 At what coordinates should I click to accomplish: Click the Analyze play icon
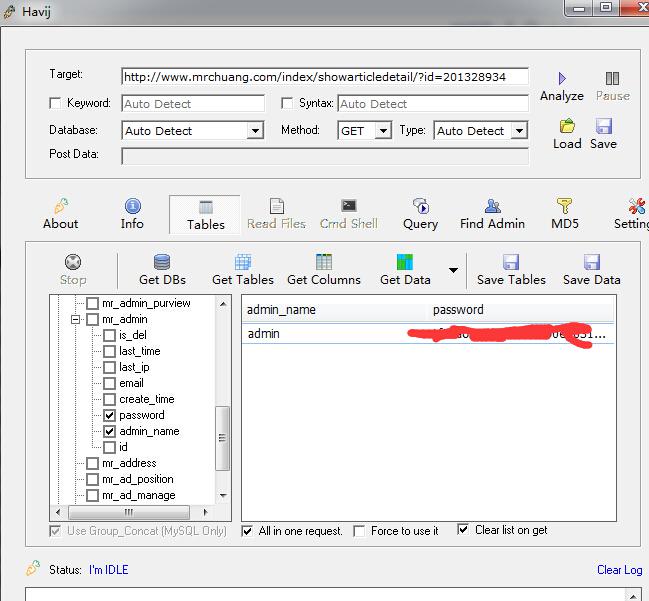[x=562, y=78]
